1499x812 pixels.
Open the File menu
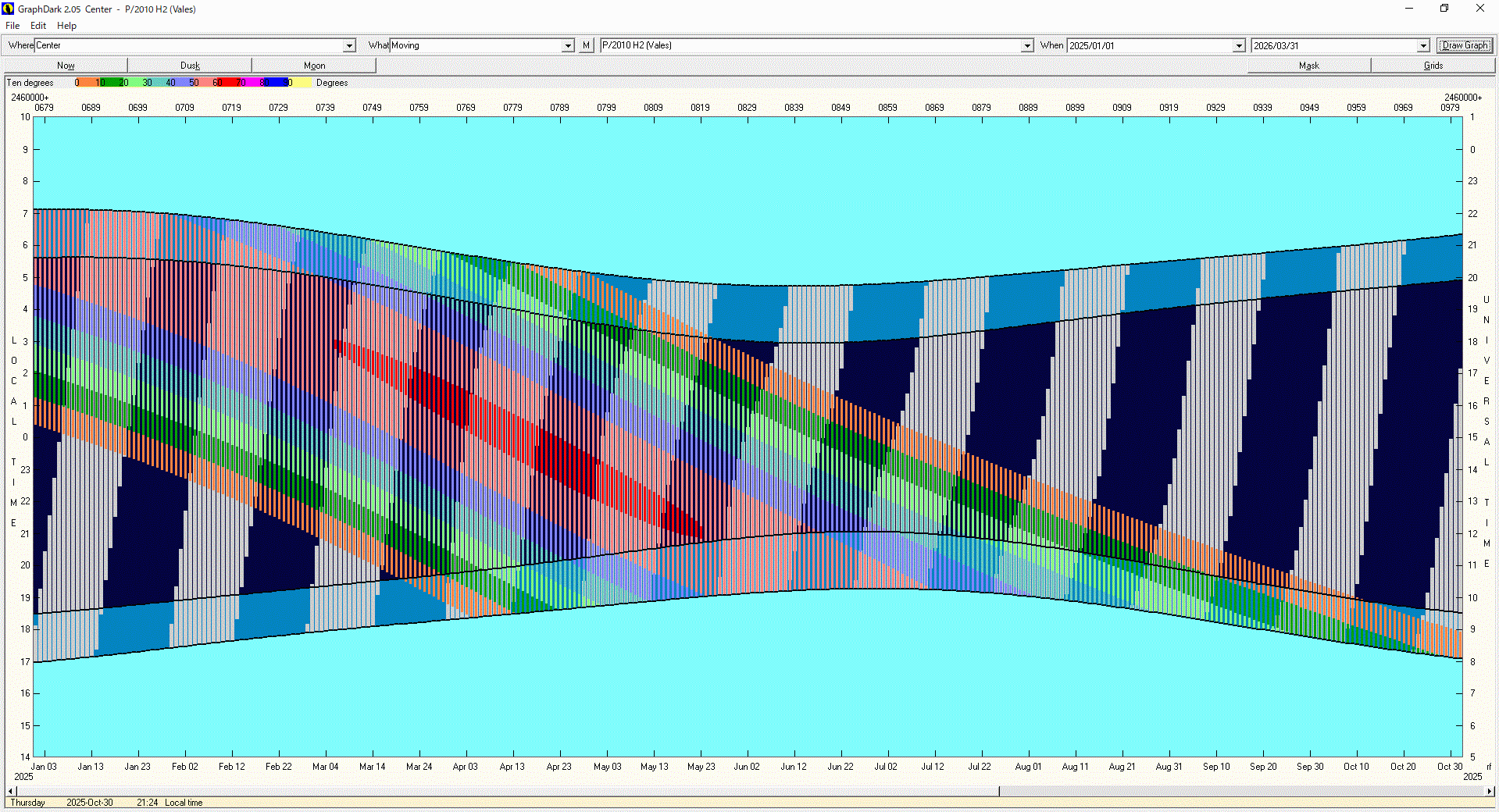12,26
